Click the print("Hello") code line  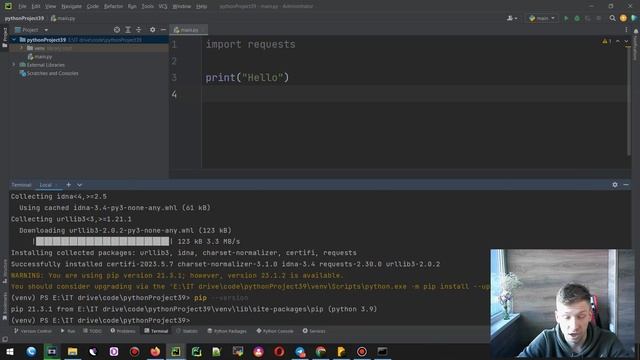click(247, 78)
